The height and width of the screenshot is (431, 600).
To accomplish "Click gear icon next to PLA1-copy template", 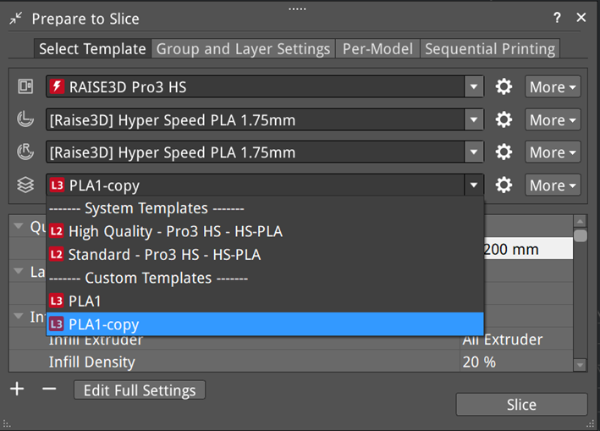I will [504, 185].
